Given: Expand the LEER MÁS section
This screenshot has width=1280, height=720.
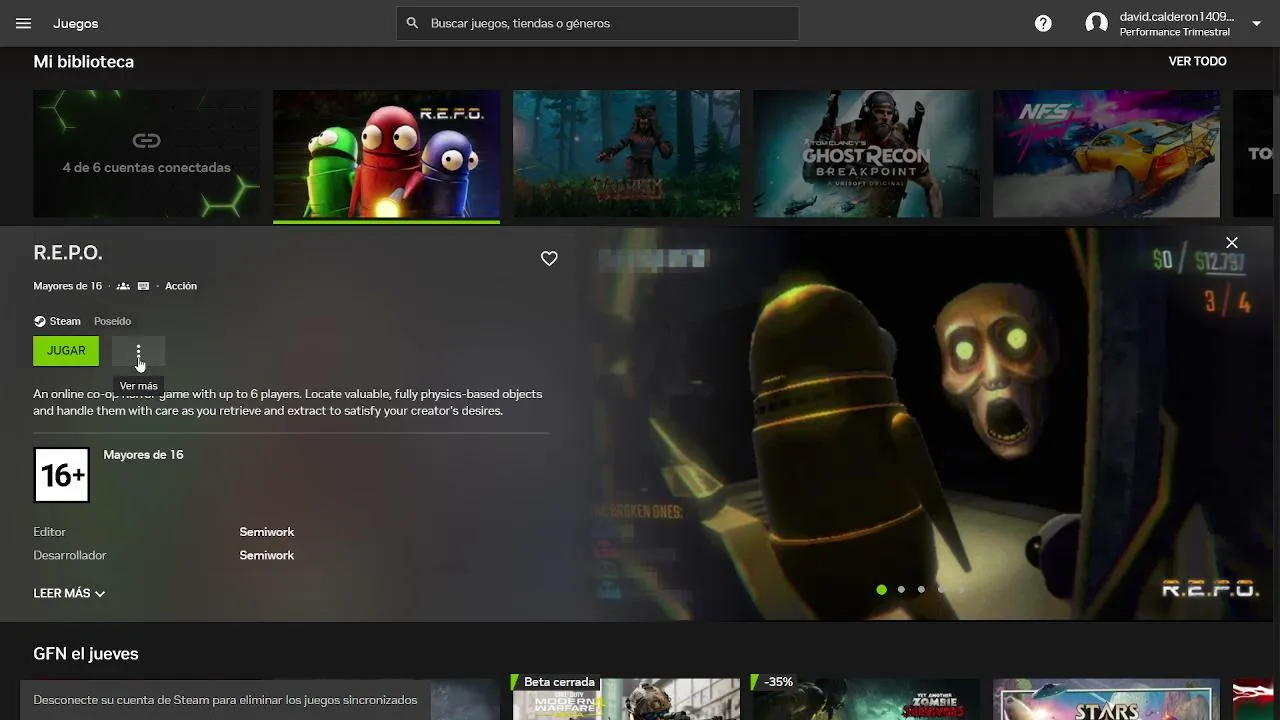Looking at the screenshot, I should pos(69,593).
